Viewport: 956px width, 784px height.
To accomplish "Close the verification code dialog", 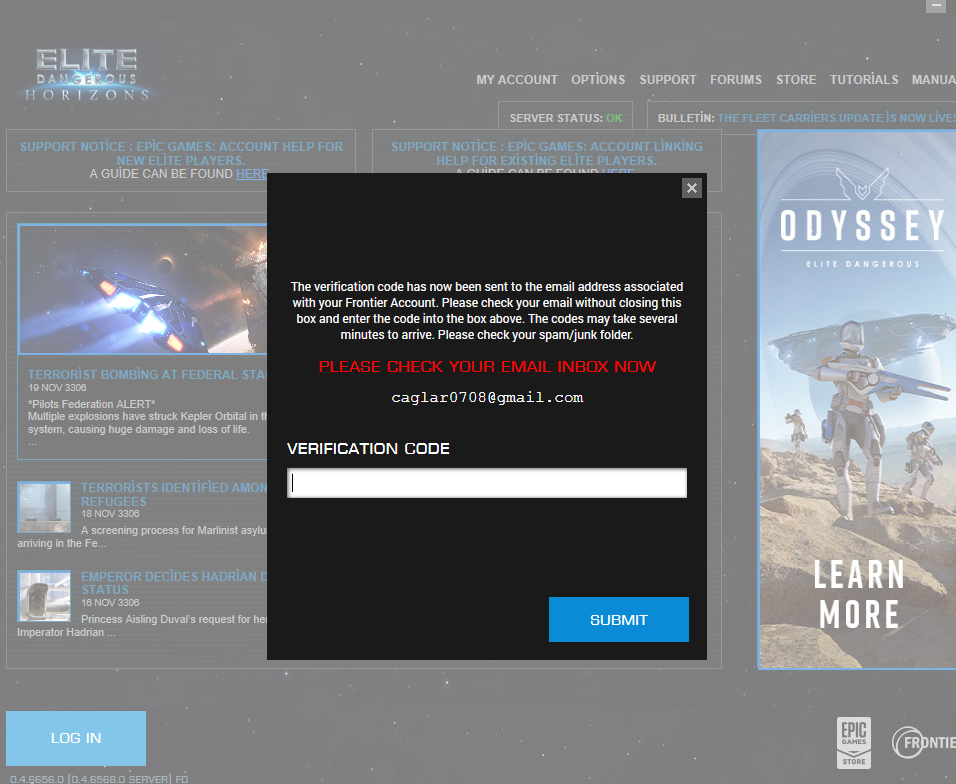I will click(x=691, y=188).
